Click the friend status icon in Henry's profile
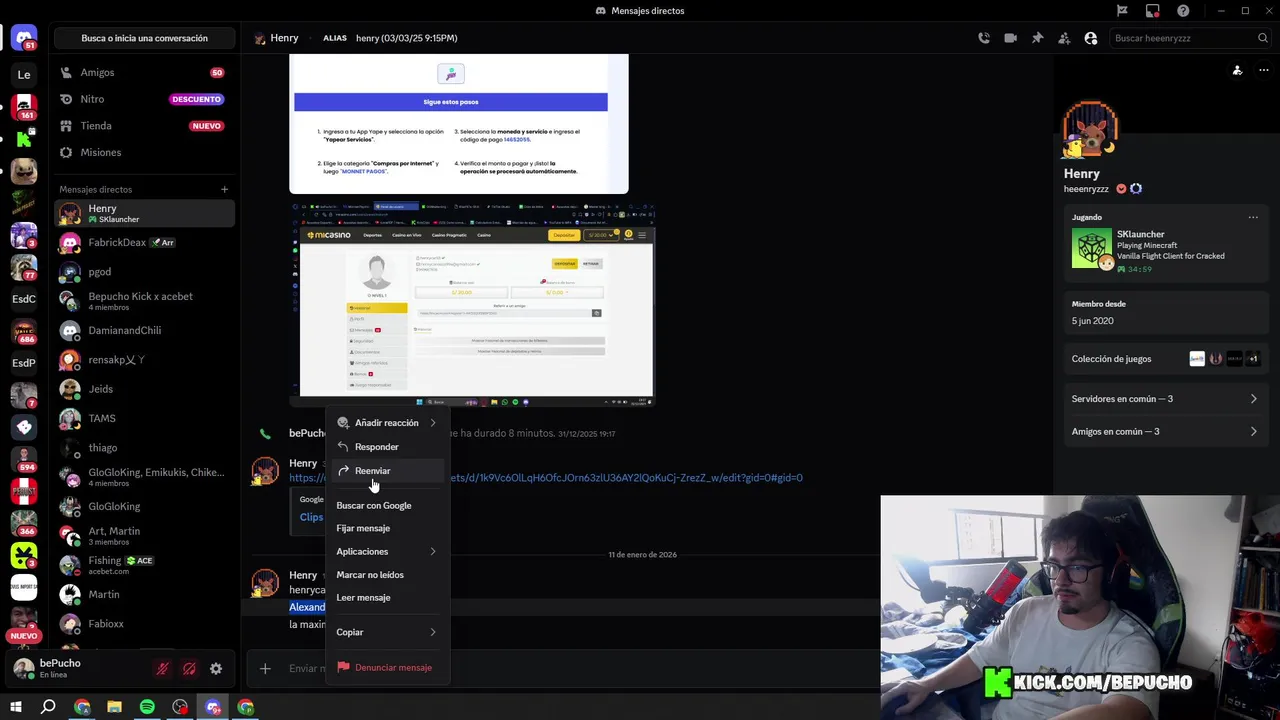 coord(1237,70)
